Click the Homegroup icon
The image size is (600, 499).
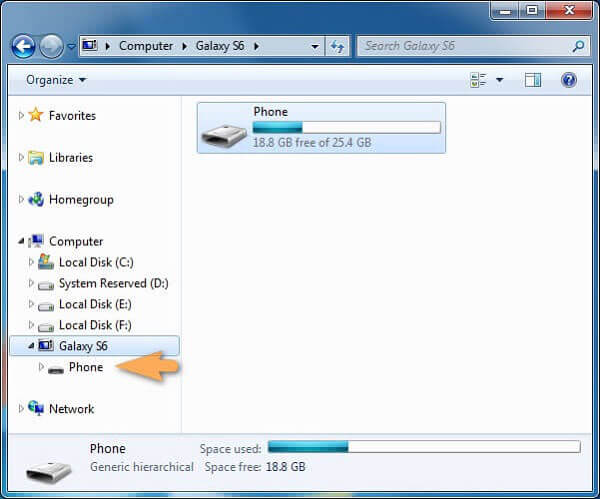pyautogui.click(x=36, y=199)
